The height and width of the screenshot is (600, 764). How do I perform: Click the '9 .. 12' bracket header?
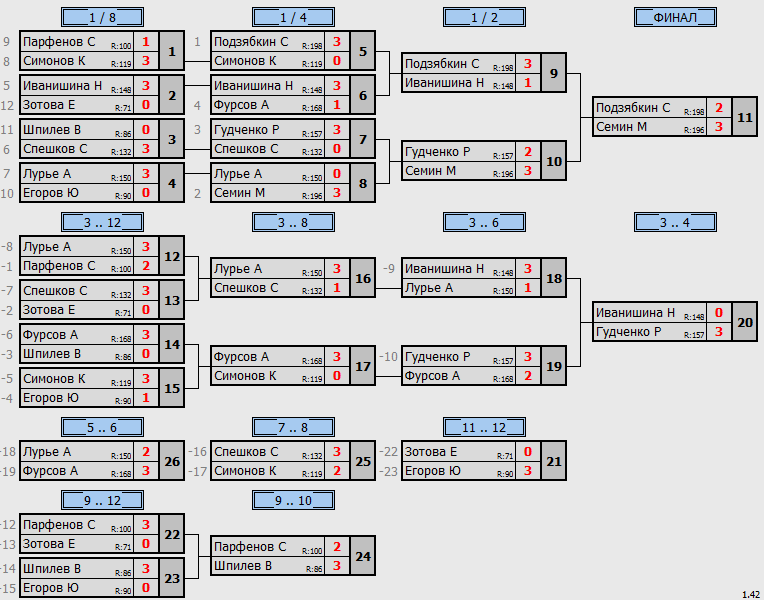(x=102, y=501)
